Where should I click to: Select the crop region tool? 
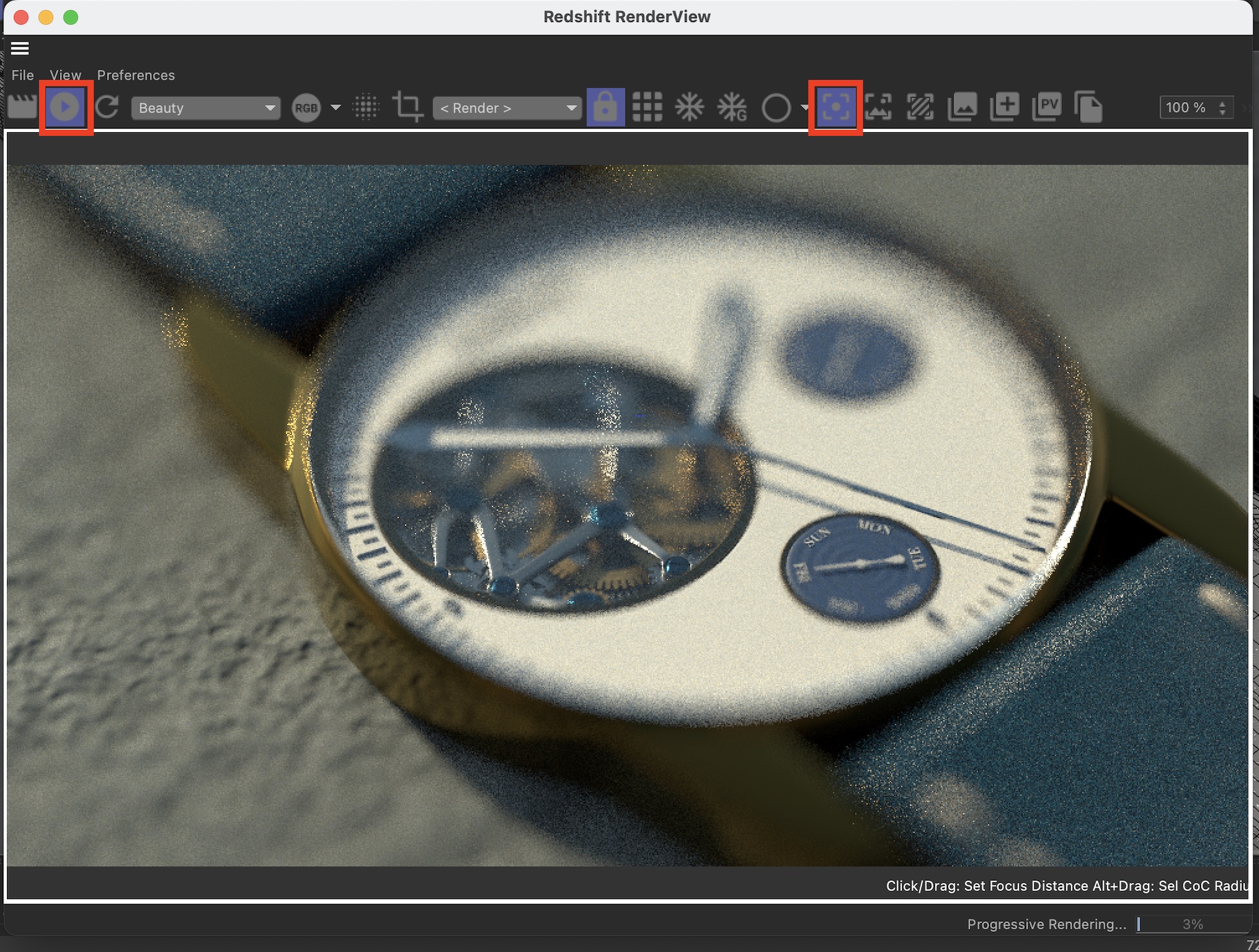click(x=408, y=107)
